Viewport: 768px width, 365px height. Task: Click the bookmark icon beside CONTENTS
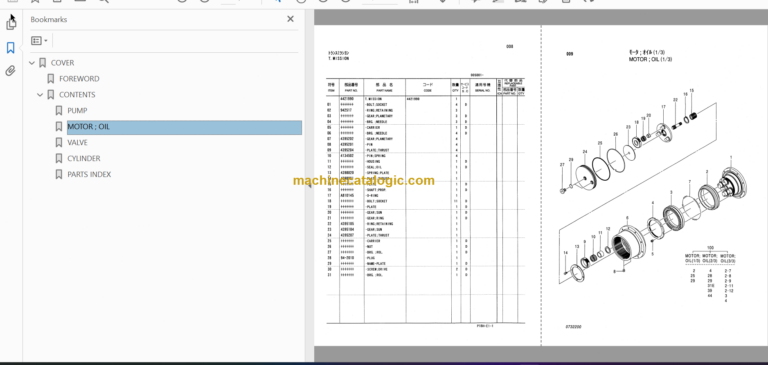[50, 95]
